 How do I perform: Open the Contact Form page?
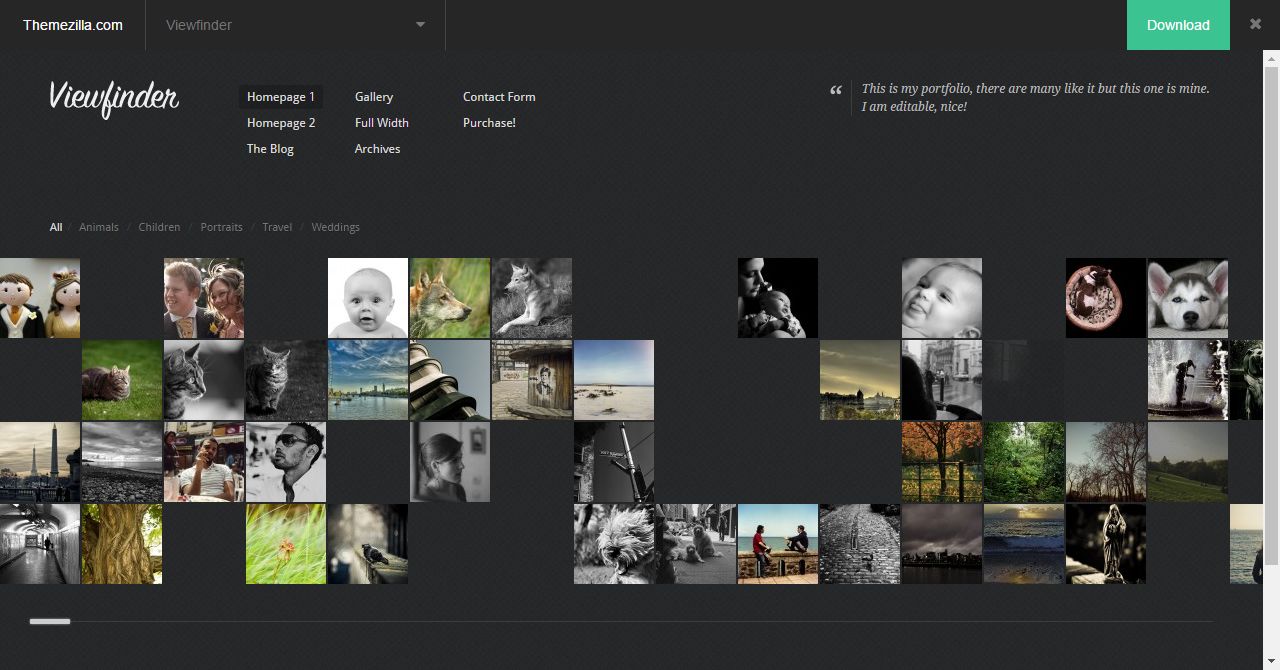click(499, 97)
